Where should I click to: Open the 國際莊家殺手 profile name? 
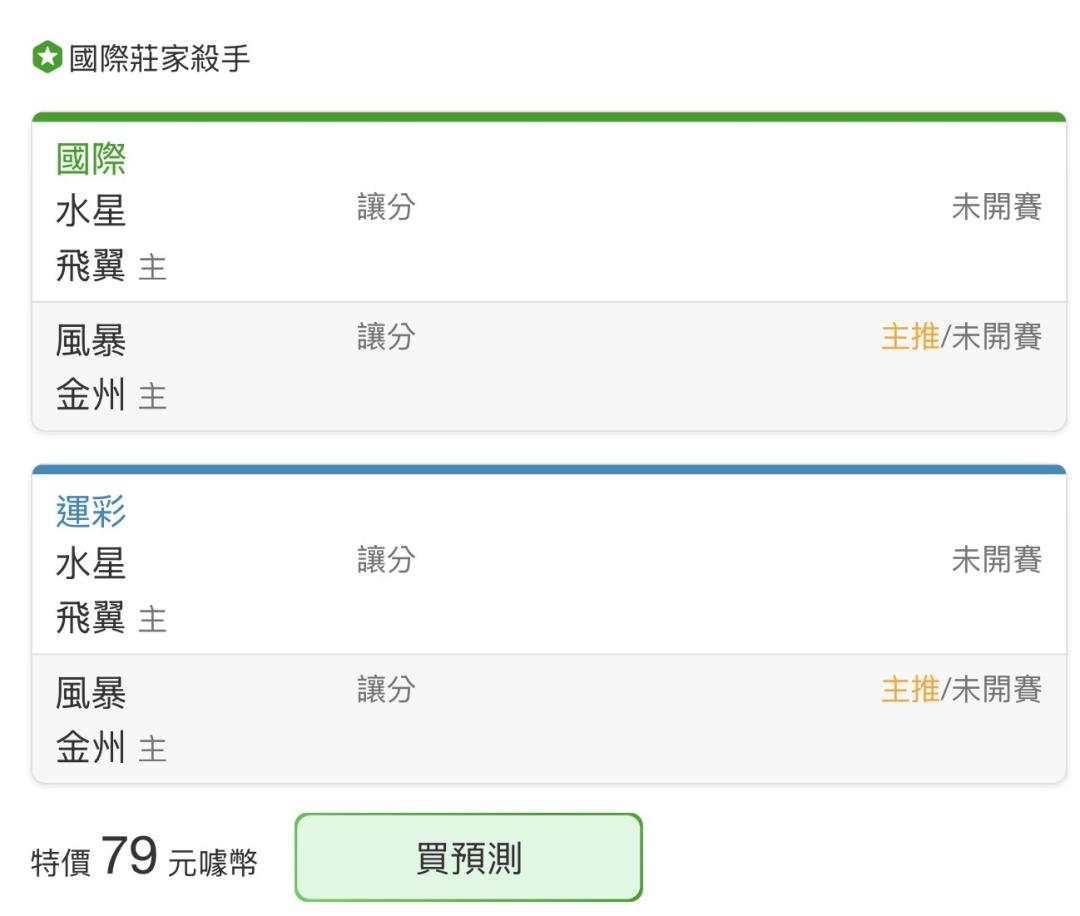(159, 58)
